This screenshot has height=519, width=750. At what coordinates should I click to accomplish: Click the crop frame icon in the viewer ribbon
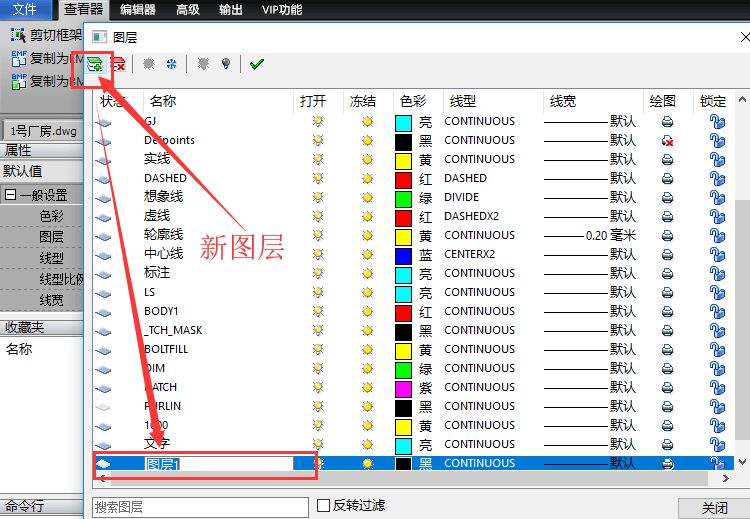(18, 35)
